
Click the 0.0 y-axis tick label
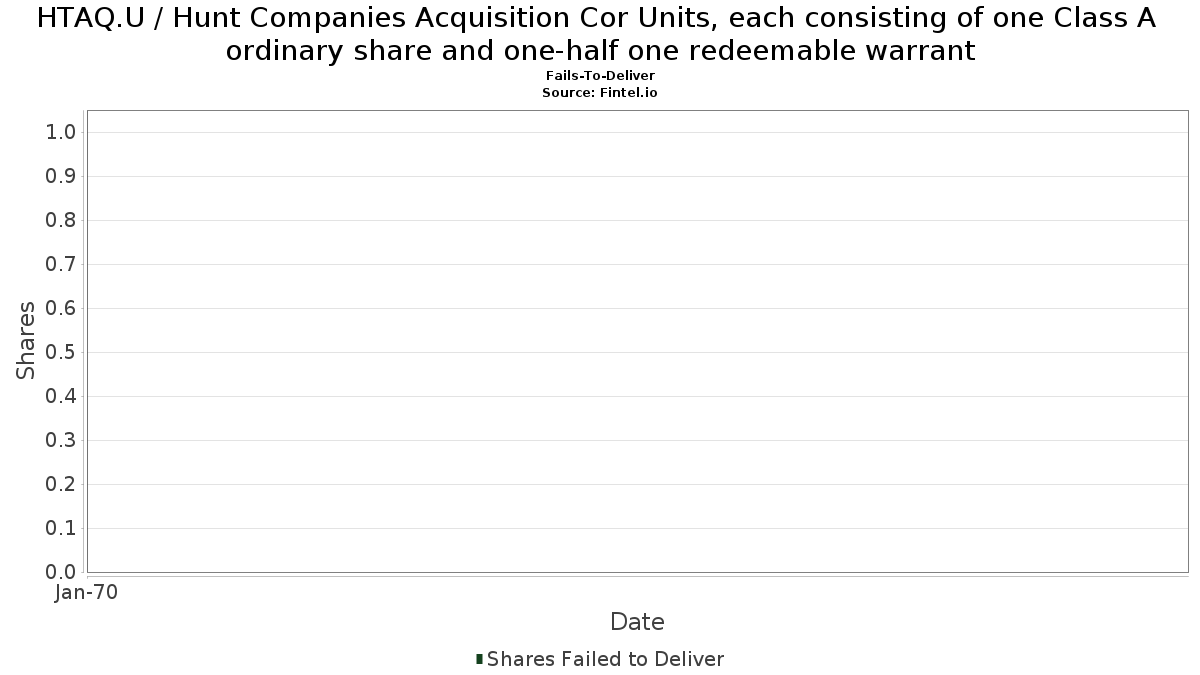click(x=62, y=572)
